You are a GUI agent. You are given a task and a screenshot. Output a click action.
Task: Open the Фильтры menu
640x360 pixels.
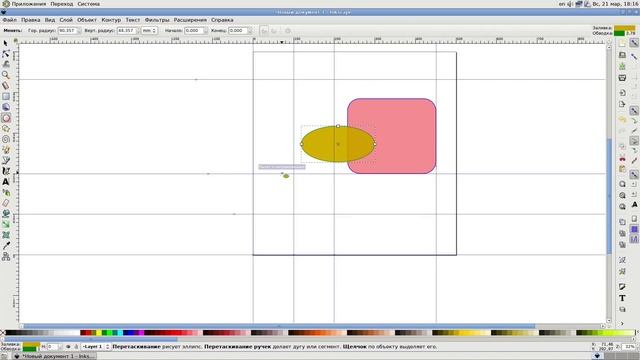(157, 20)
